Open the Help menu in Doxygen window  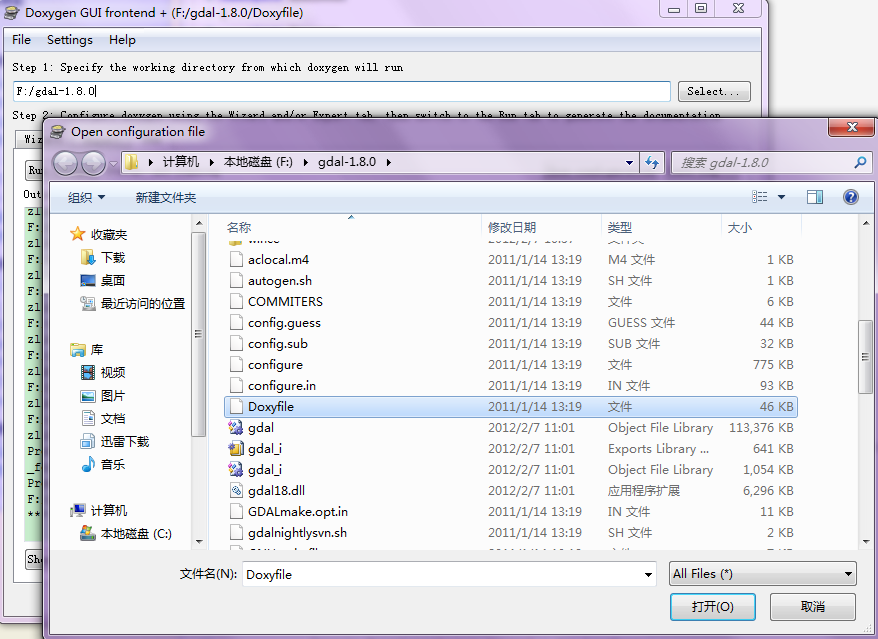122,40
